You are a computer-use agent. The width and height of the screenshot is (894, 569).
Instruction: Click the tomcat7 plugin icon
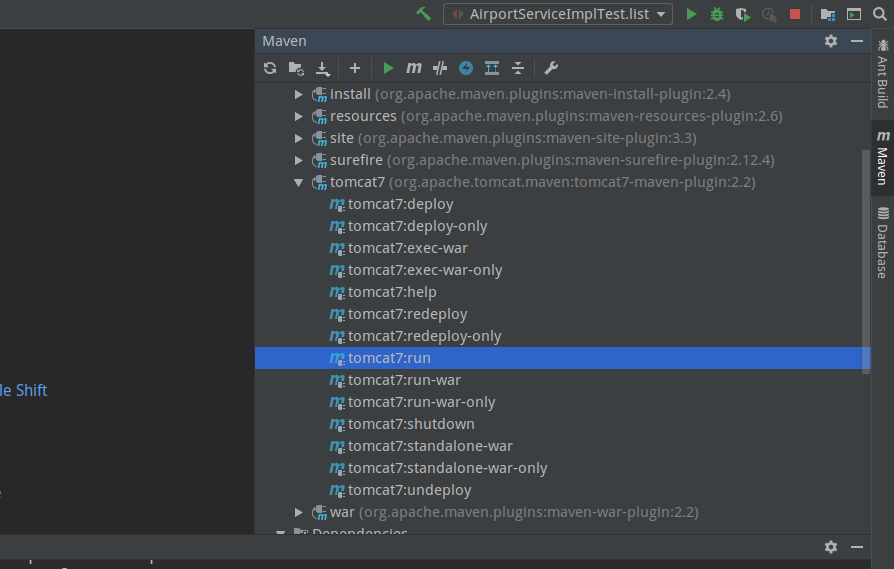pyautogui.click(x=319, y=182)
